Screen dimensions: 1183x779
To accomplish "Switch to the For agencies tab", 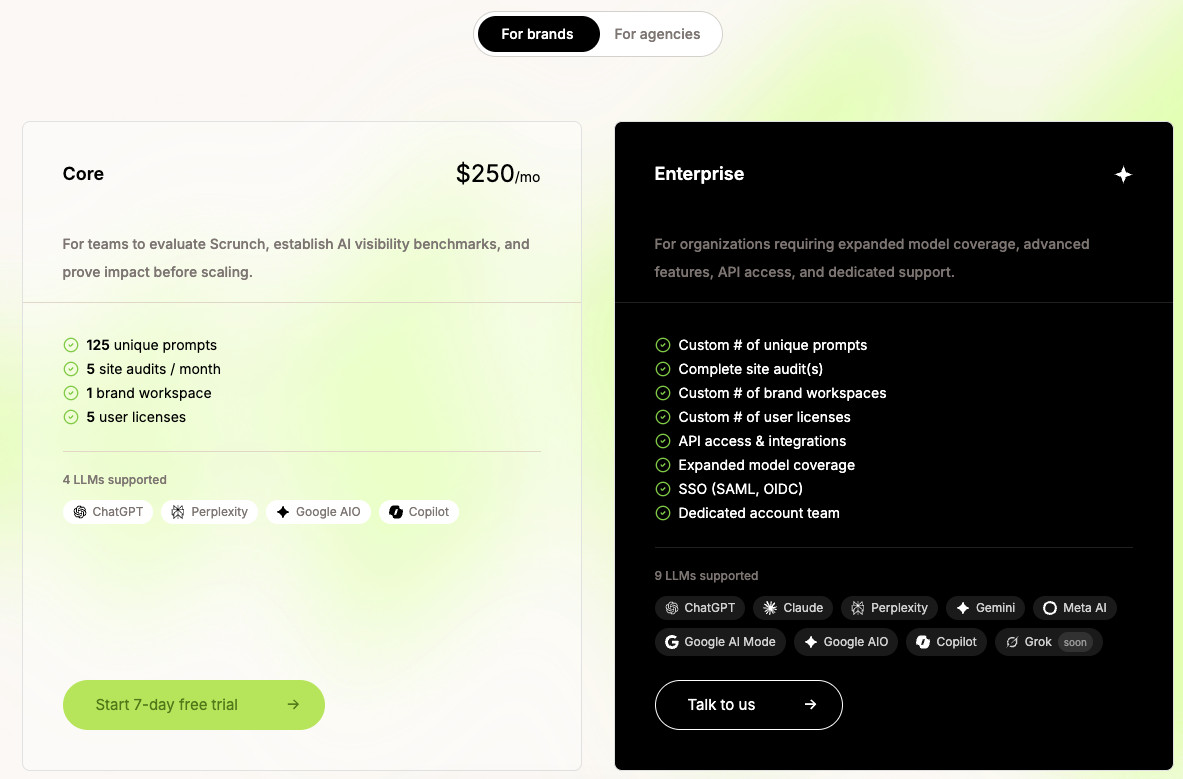I will pos(657,34).
